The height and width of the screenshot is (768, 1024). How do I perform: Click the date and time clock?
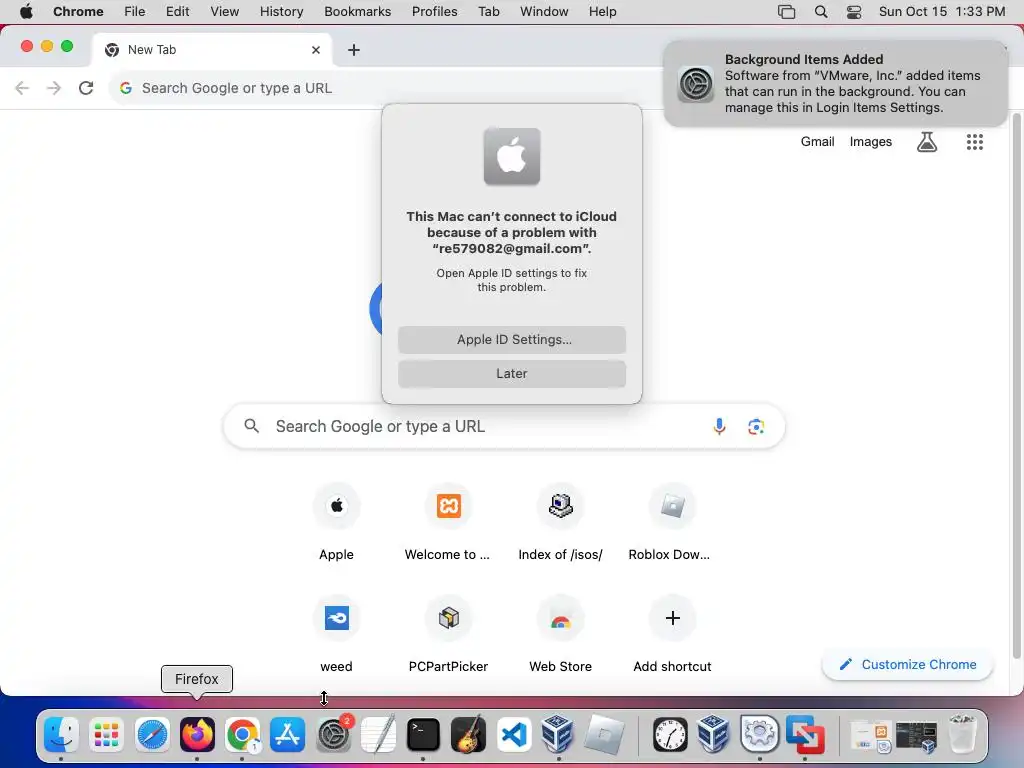point(942,12)
